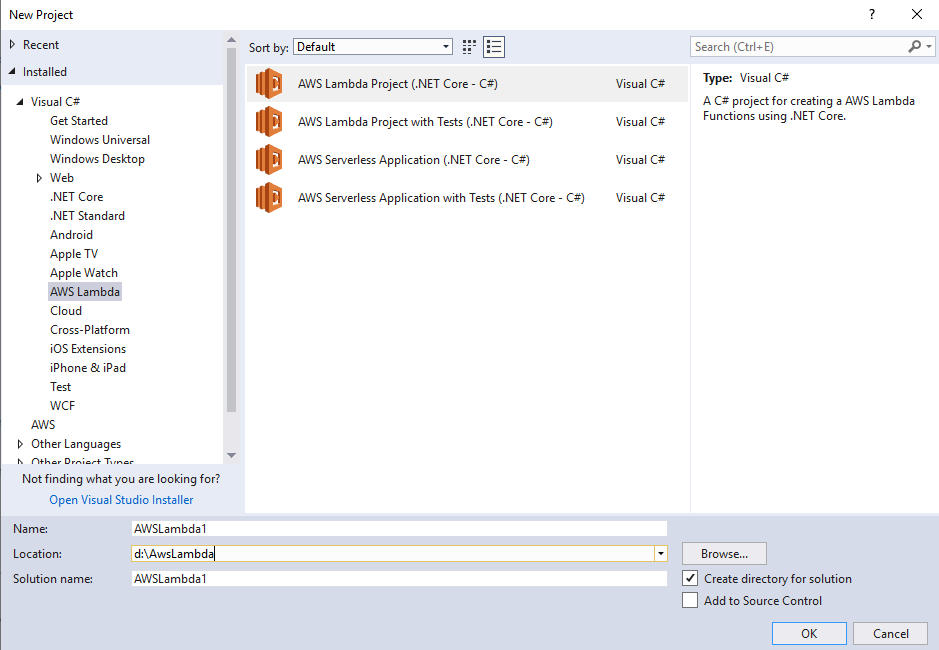
Task: Switch to small icons view
Action: click(x=470, y=47)
